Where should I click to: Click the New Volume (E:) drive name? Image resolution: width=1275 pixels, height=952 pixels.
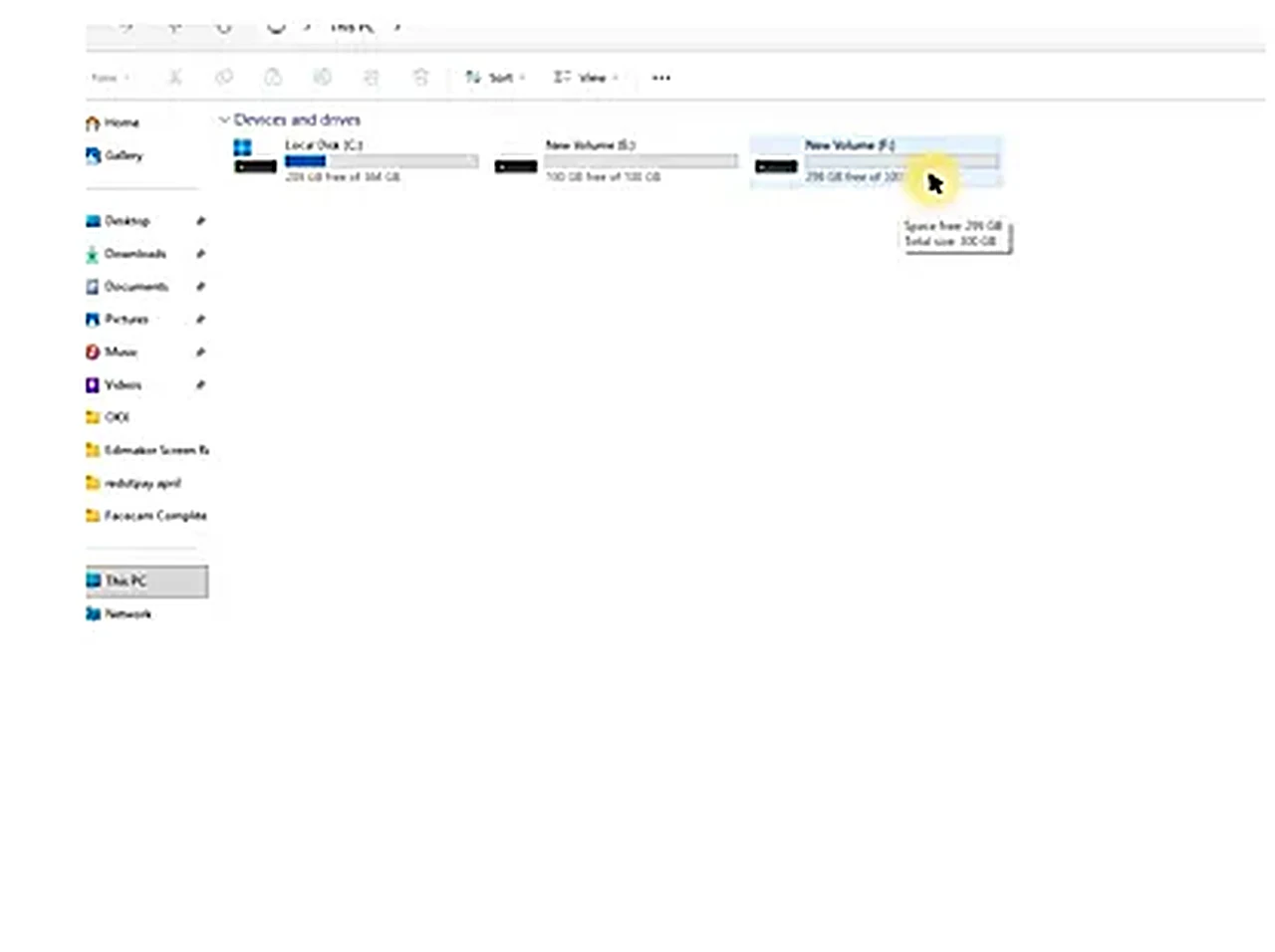tap(590, 145)
